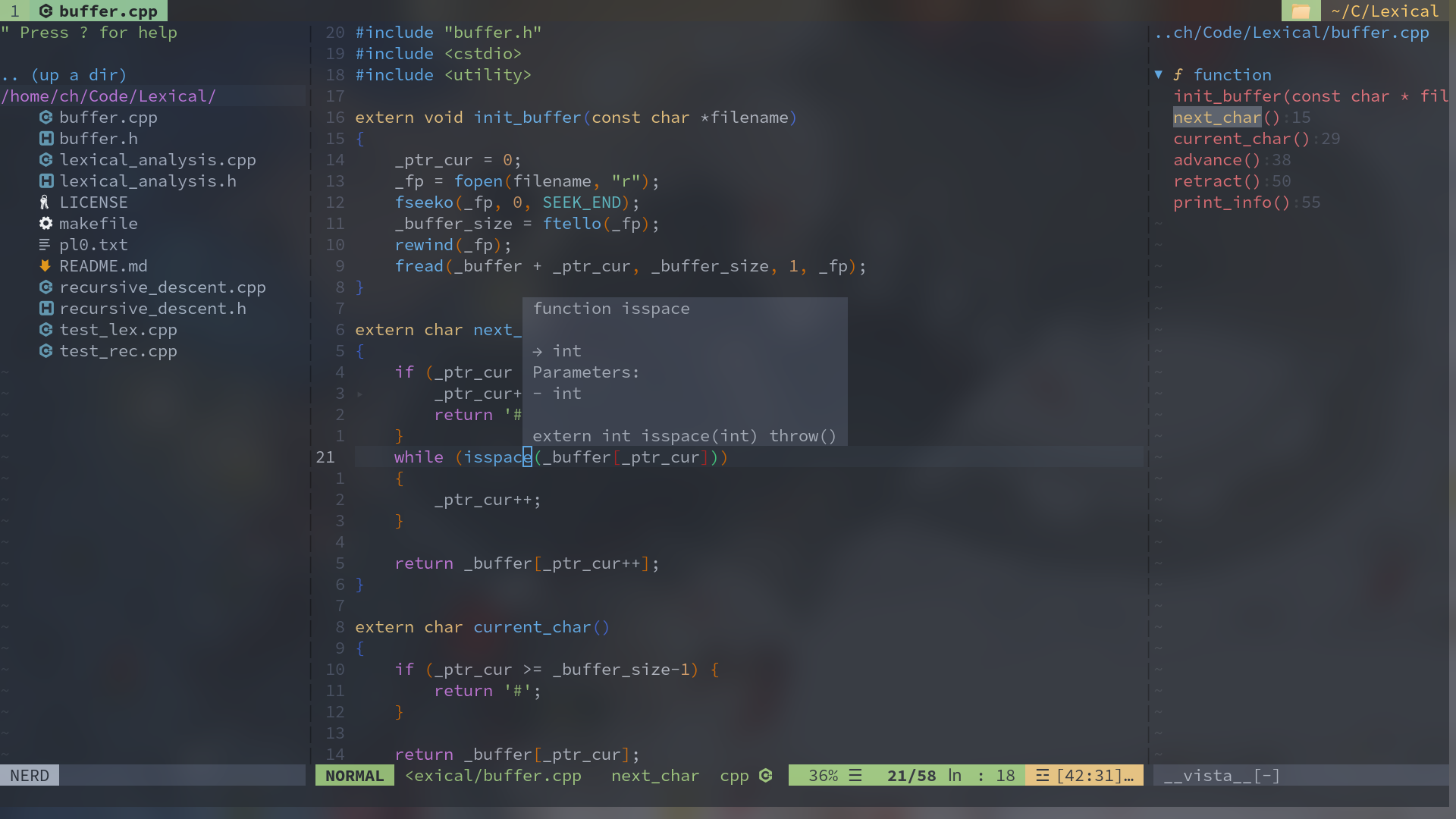Click the markdown arrow icon beside README.md
This screenshot has height=819, width=1456.
point(45,266)
